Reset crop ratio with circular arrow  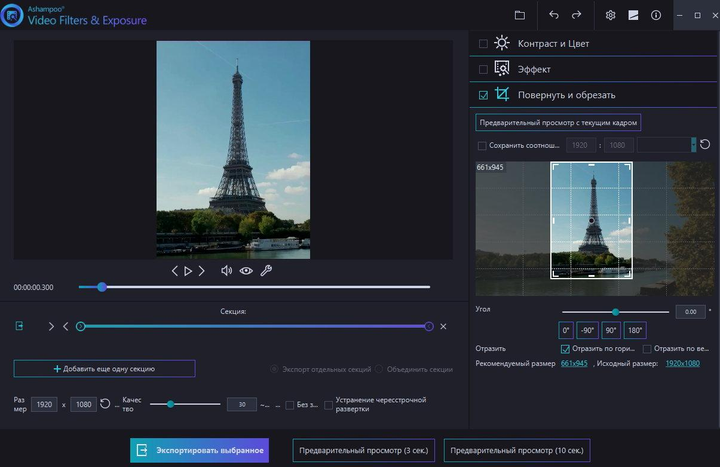pos(705,145)
